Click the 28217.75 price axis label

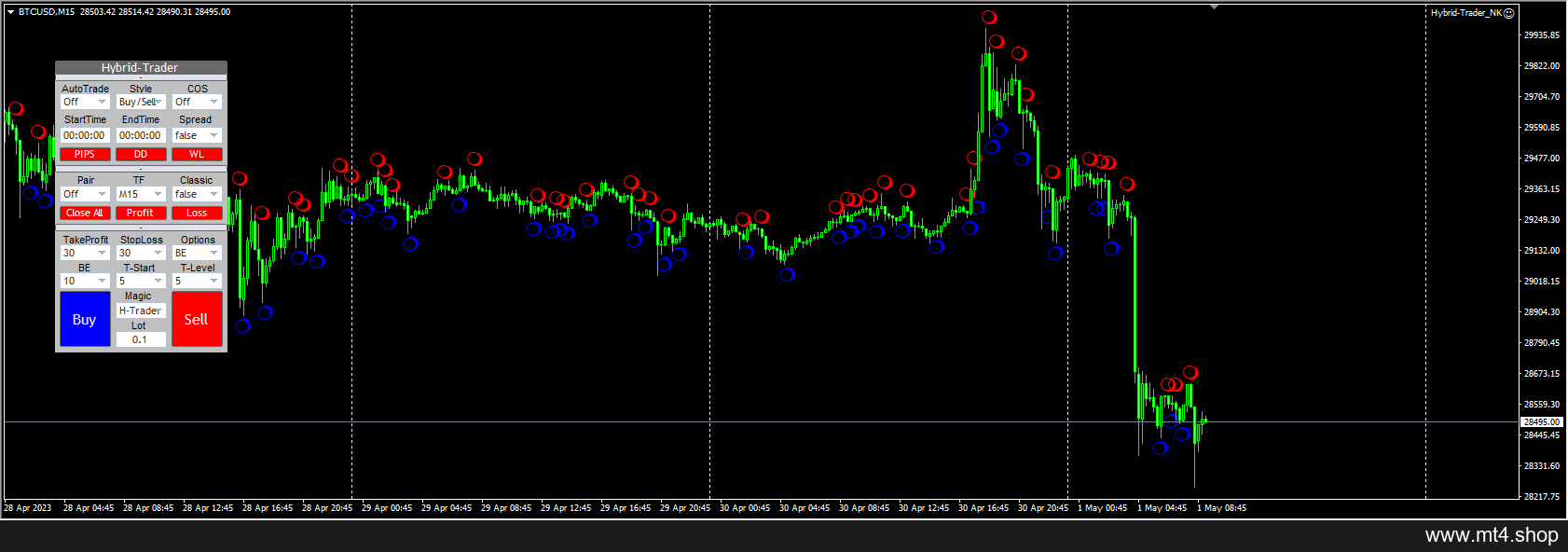click(1542, 497)
